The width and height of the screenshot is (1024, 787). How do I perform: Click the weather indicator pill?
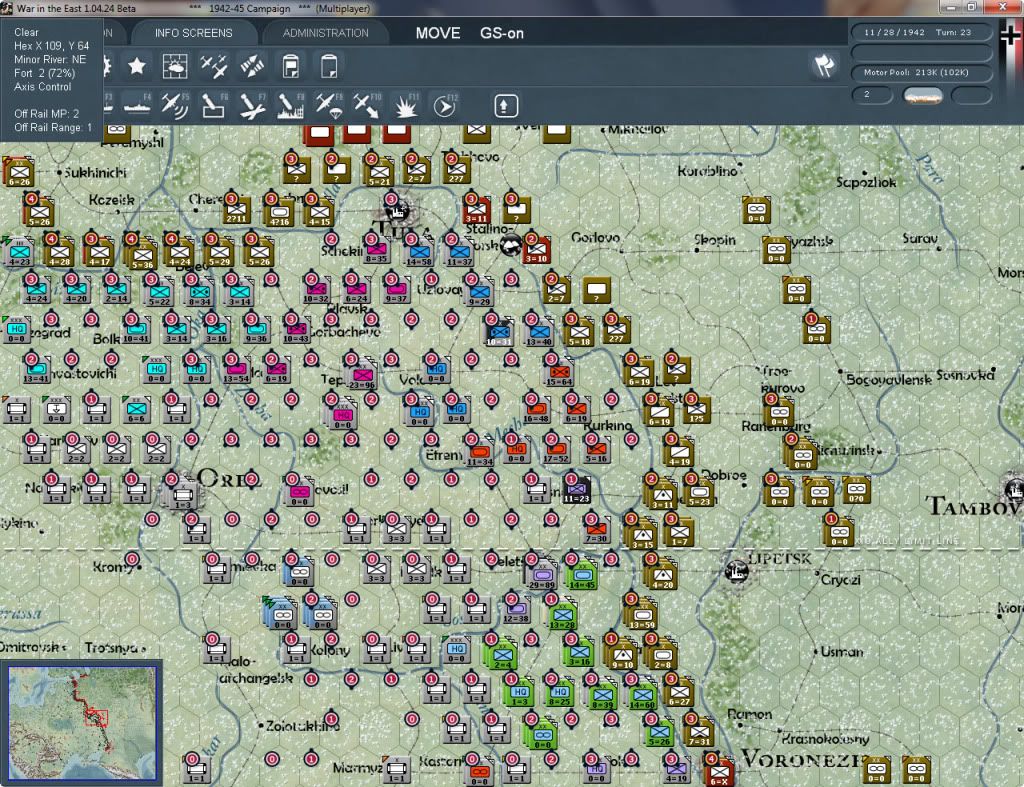point(923,96)
